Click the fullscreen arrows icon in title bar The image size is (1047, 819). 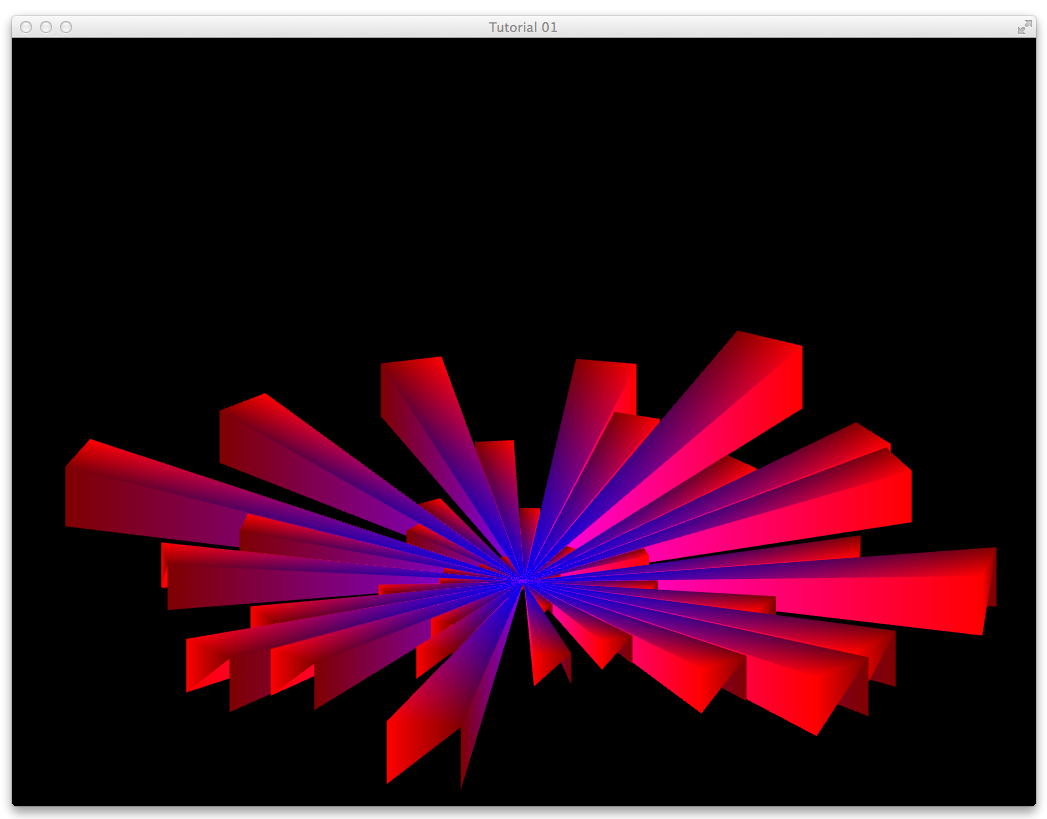1024,27
